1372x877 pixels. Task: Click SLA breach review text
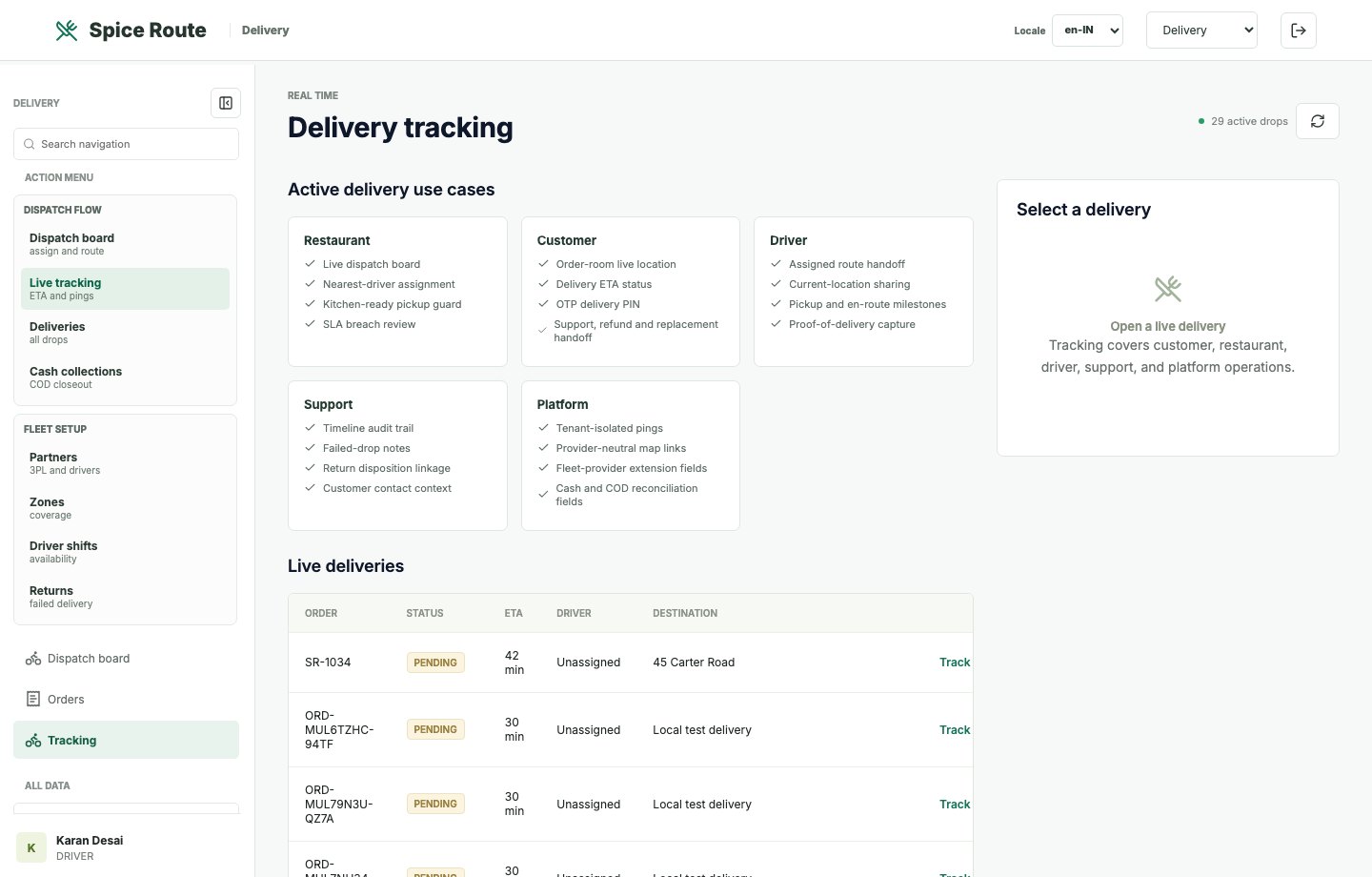click(370, 324)
